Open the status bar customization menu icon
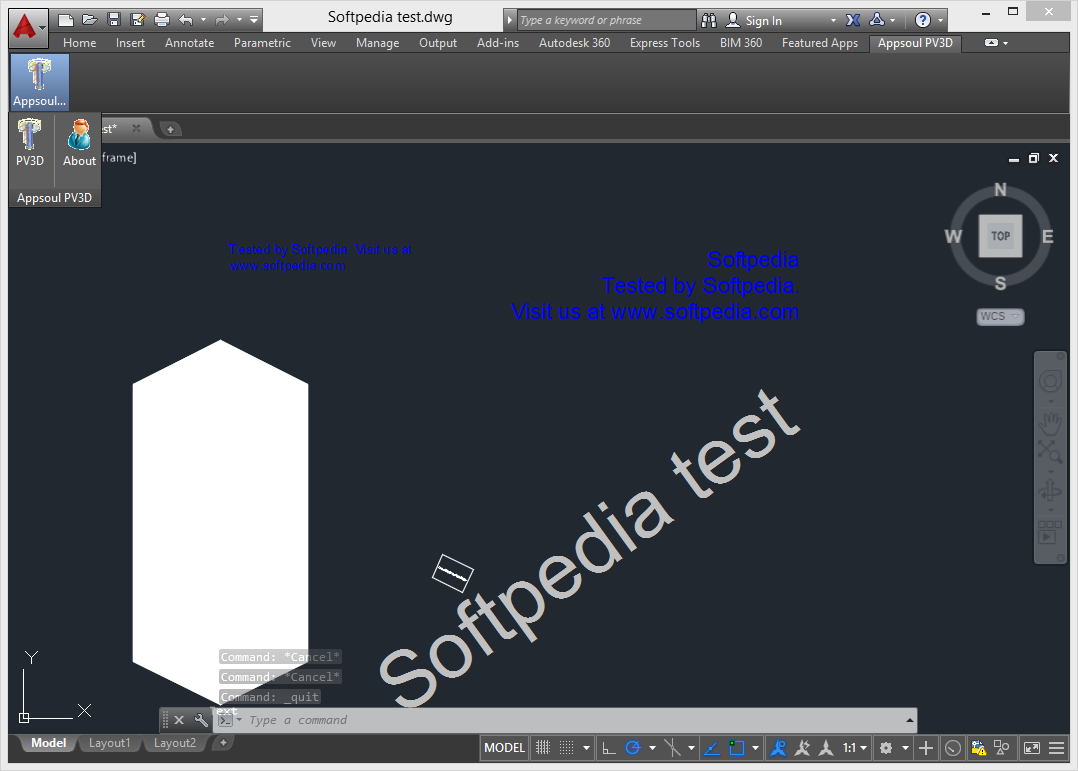Viewport: 1078px width, 771px height. pyautogui.click(x=1057, y=748)
